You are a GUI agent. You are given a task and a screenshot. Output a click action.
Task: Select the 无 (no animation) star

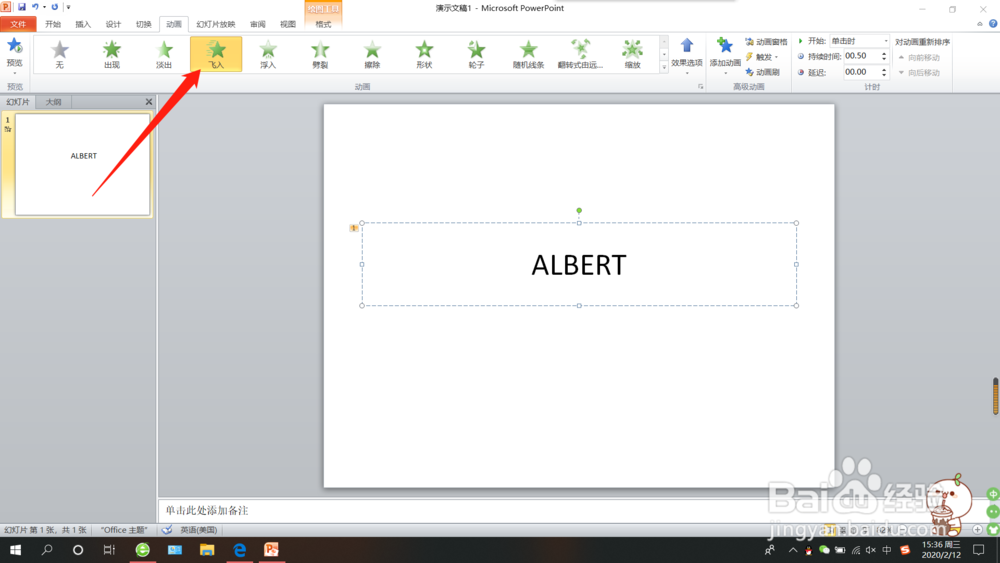59,54
